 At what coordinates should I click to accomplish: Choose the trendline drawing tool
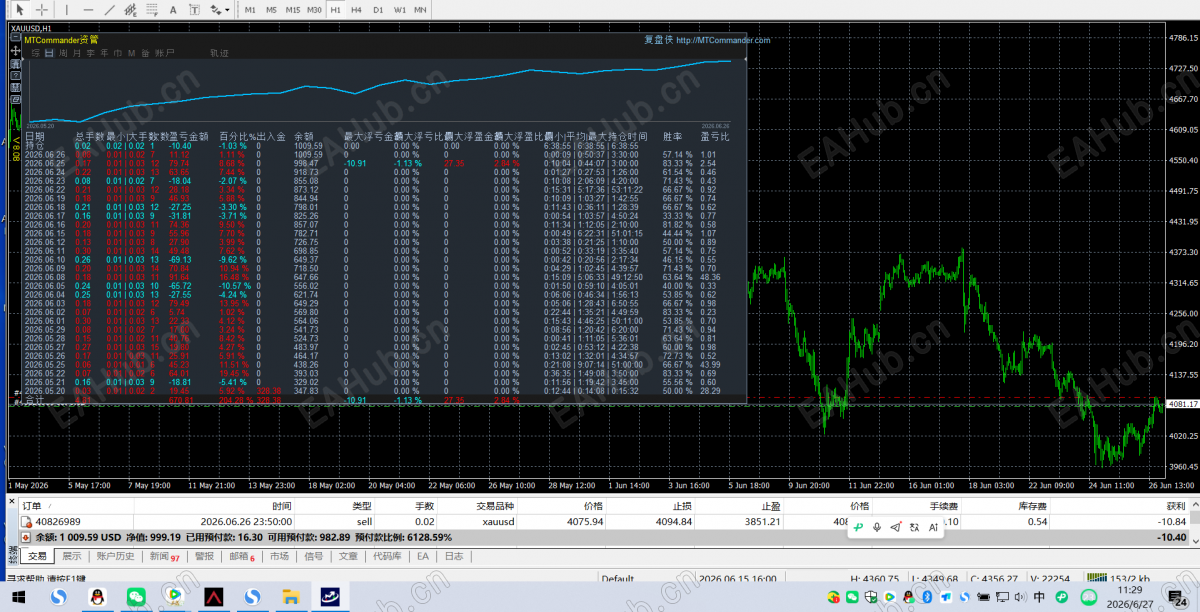[x=110, y=10]
